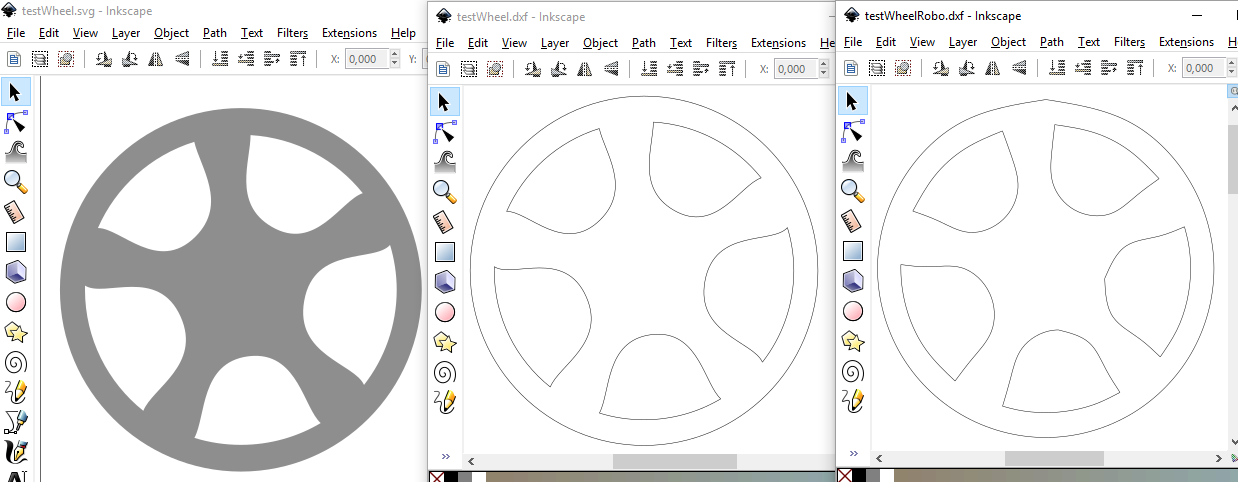Raise selection to top in testWheel.dxf toolbar
The width and height of the screenshot is (1238, 482).
click(x=728, y=69)
